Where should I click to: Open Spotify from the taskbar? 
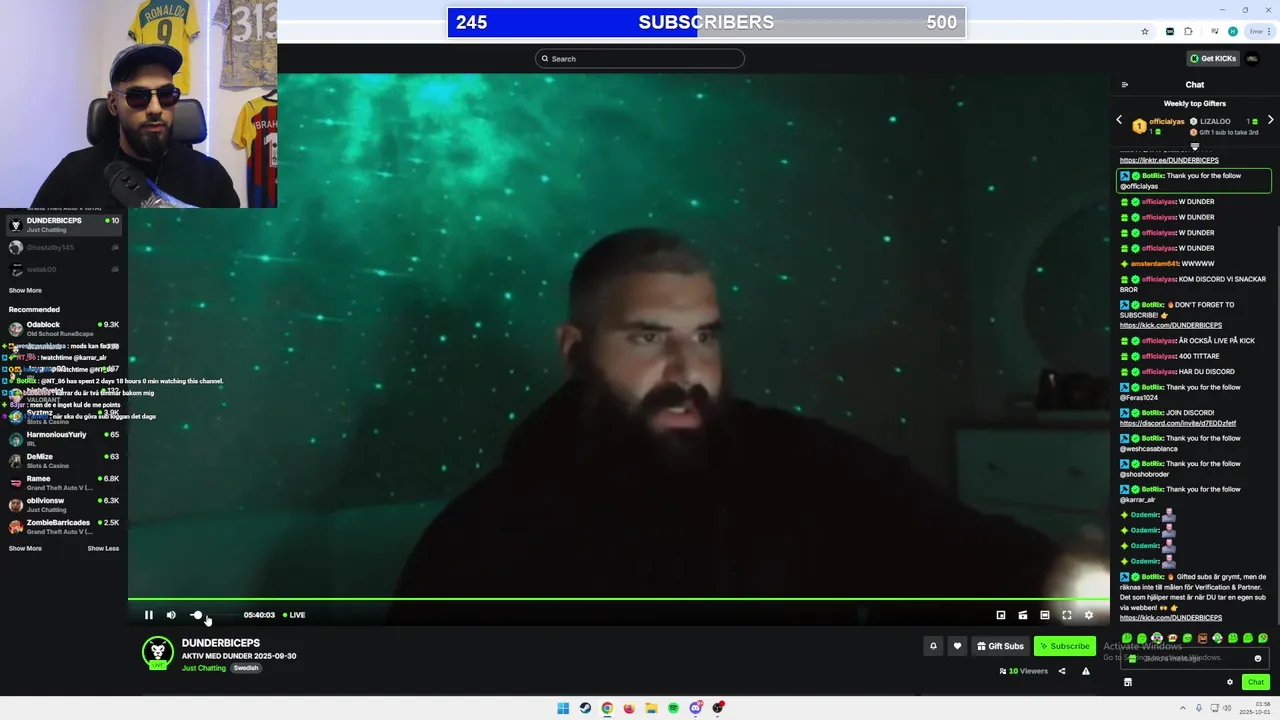pyautogui.click(x=673, y=708)
